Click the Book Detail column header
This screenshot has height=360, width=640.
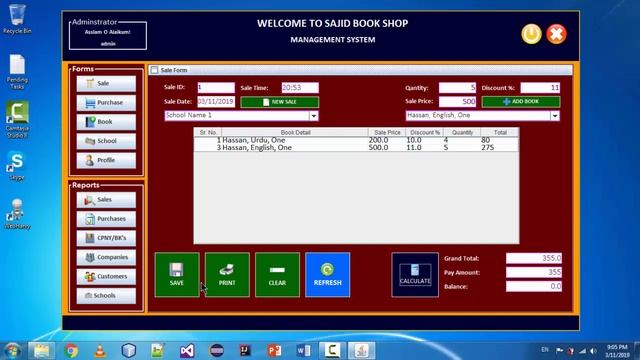click(x=295, y=132)
